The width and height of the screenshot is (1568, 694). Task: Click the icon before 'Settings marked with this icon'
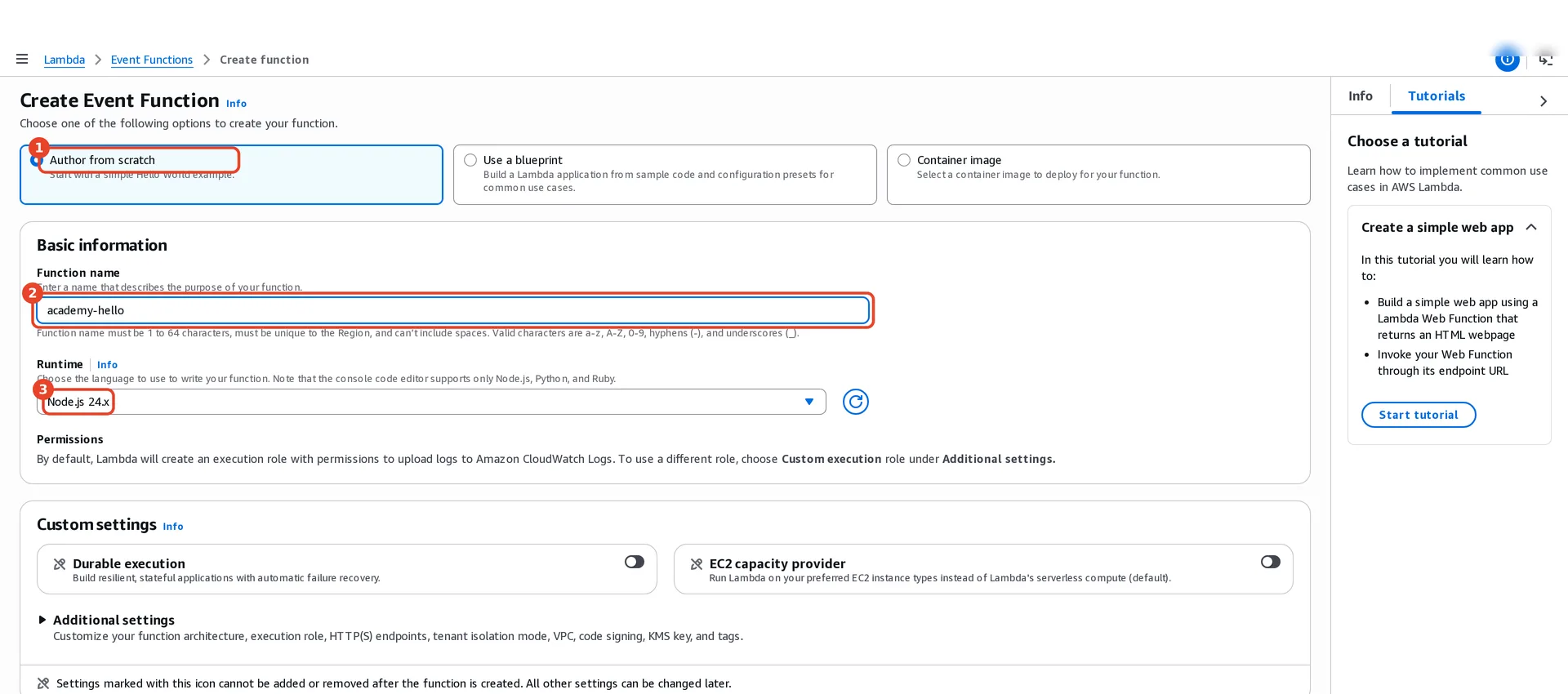coord(43,683)
